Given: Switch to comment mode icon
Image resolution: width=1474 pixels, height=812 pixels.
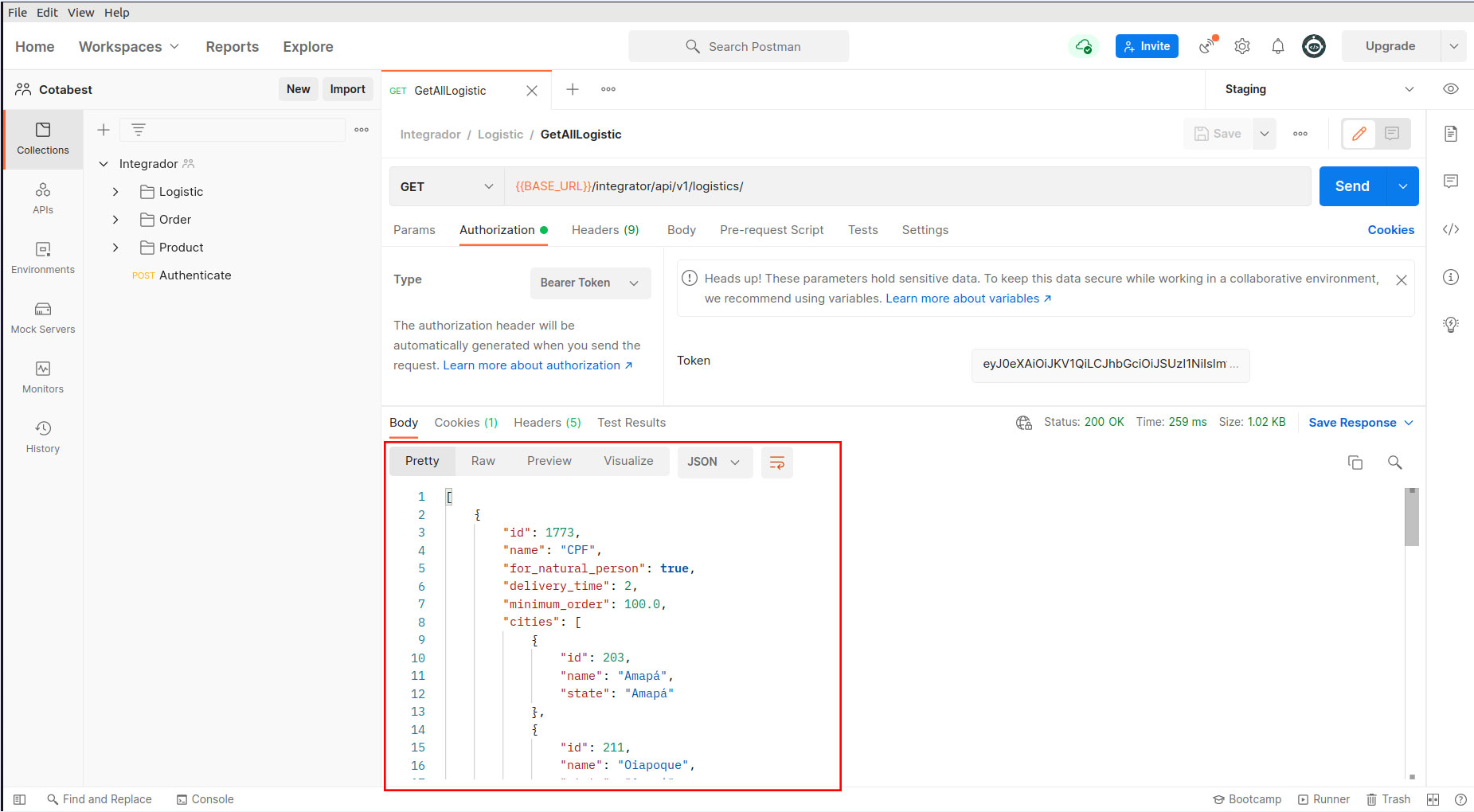Looking at the screenshot, I should [x=1392, y=134].
